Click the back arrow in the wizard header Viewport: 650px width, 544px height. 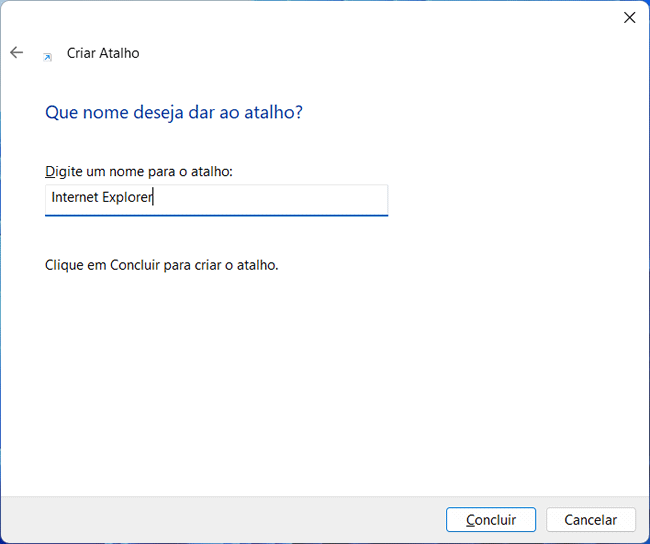[16, 53]
